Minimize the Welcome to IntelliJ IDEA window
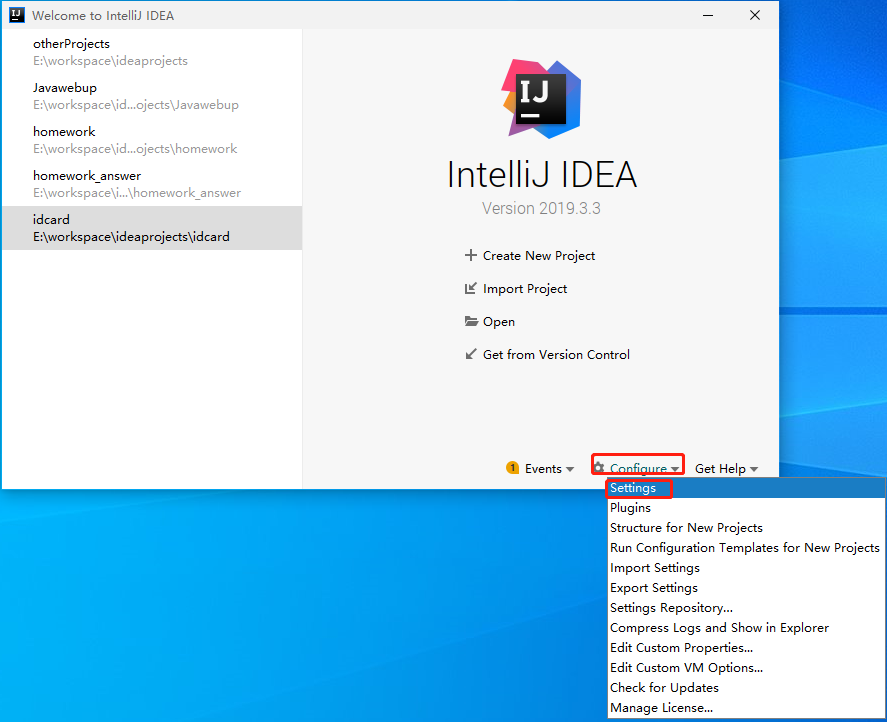 708,15
